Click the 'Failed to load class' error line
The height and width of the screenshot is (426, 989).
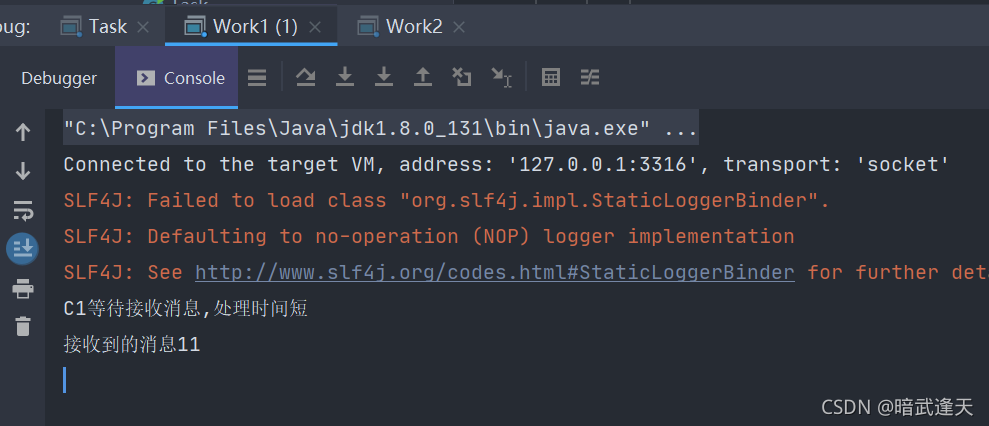(x=447, y=201)
